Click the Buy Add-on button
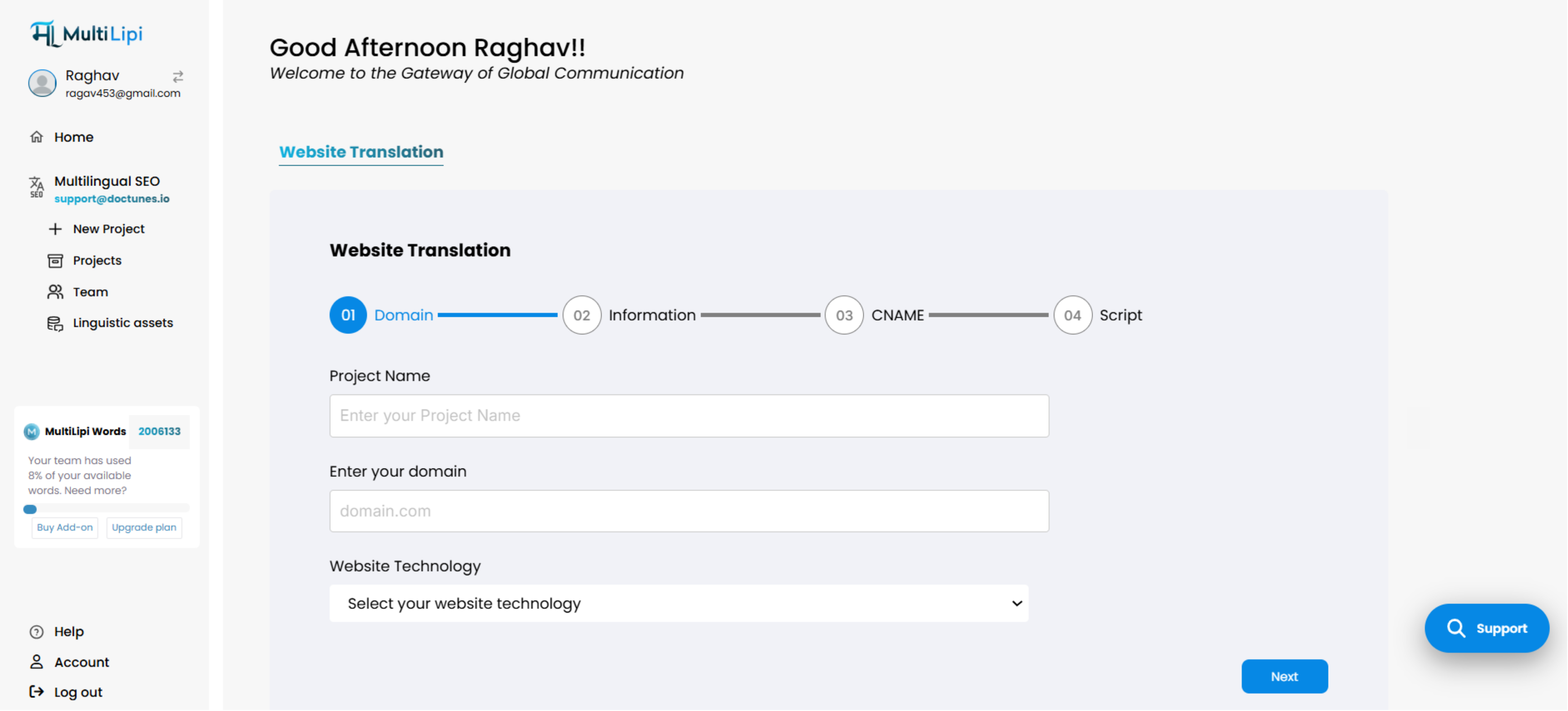The image size is (1568, 711). click(64, 528)
